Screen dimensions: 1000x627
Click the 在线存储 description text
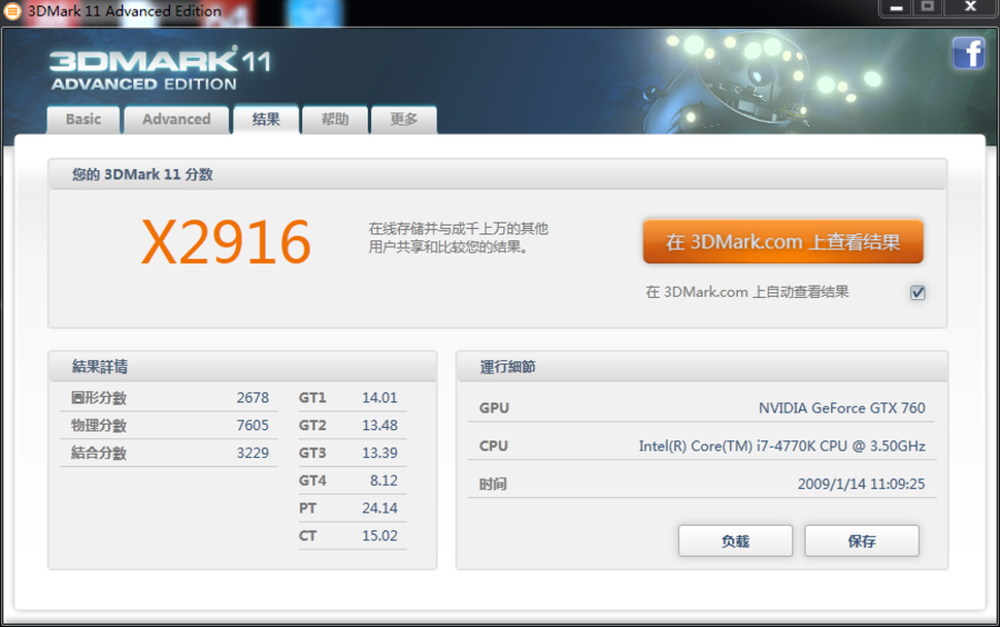(x=458, y=237)
